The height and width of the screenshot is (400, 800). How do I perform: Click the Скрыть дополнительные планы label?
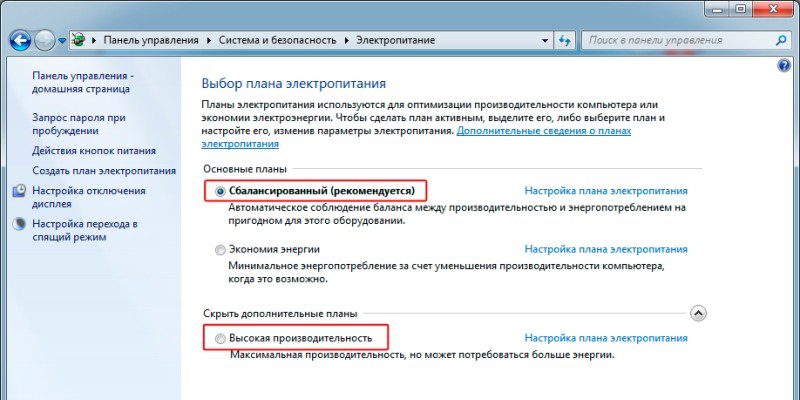pos(280,314)
